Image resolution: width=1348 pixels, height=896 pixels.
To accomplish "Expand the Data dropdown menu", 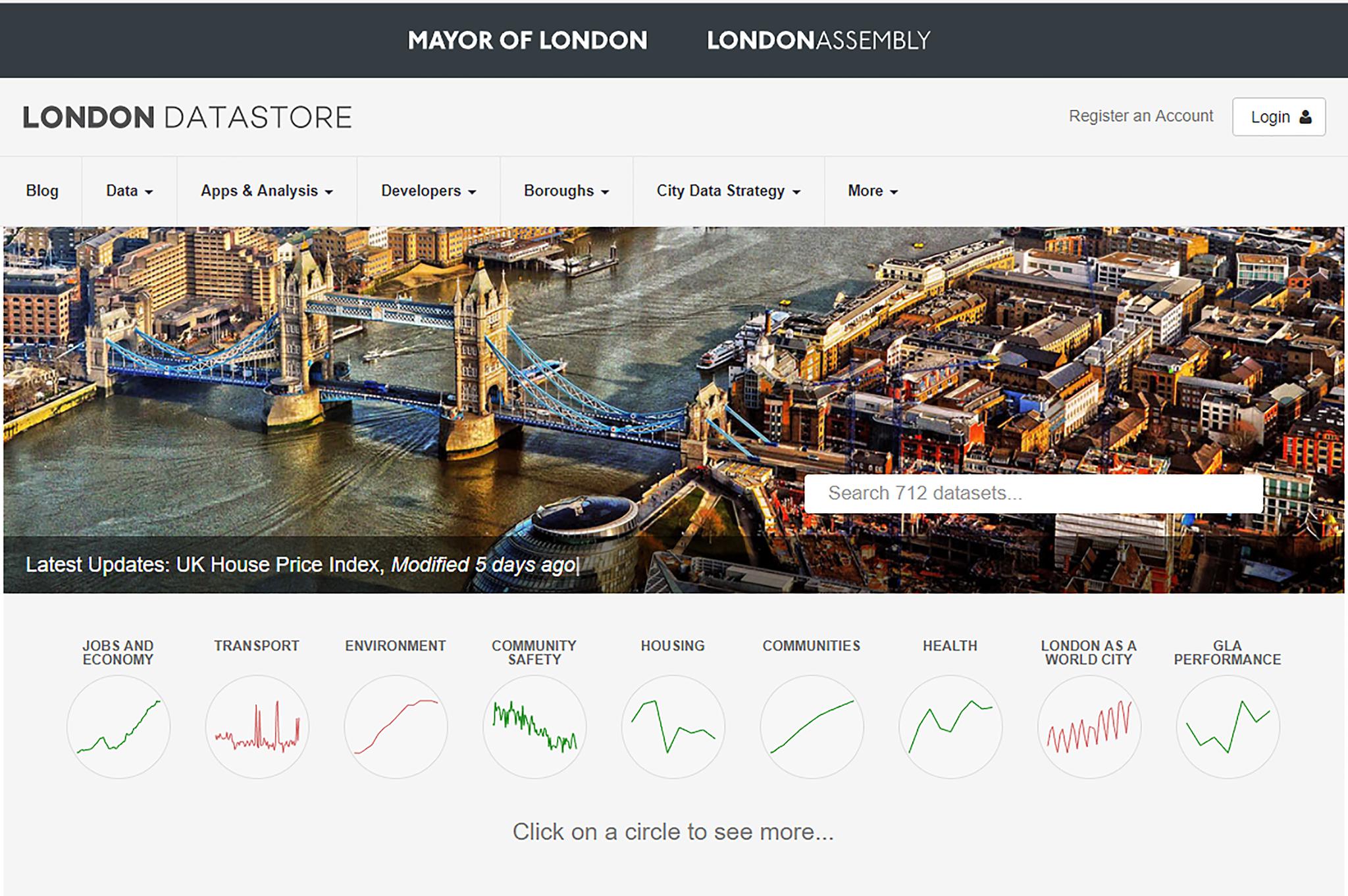I will click(129, 191).
